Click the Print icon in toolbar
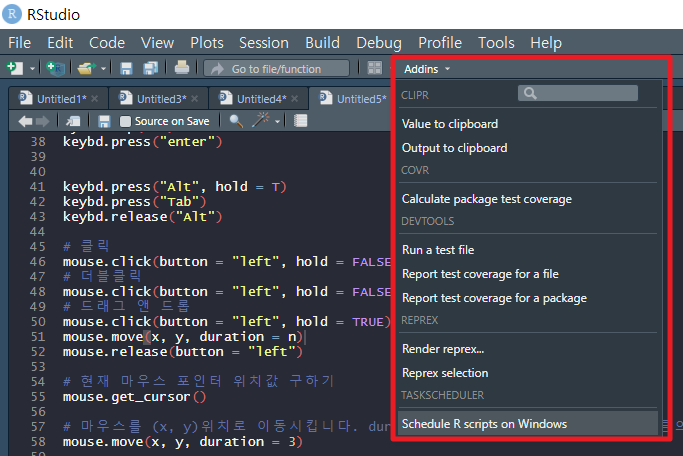This screenshot has width=683, height=456. coord(182,68)
